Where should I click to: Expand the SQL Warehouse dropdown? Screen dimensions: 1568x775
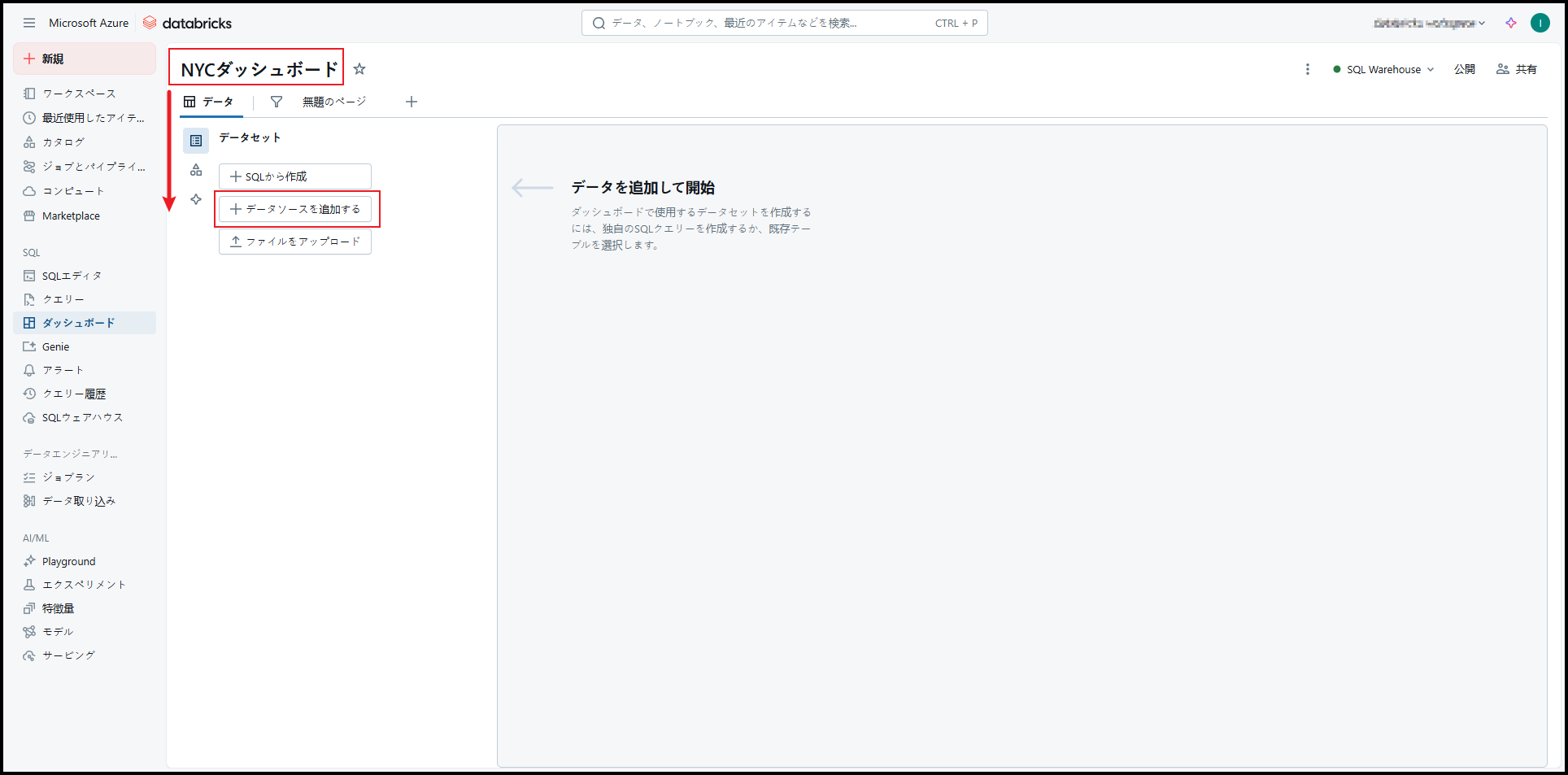(x=1383, y=69)
